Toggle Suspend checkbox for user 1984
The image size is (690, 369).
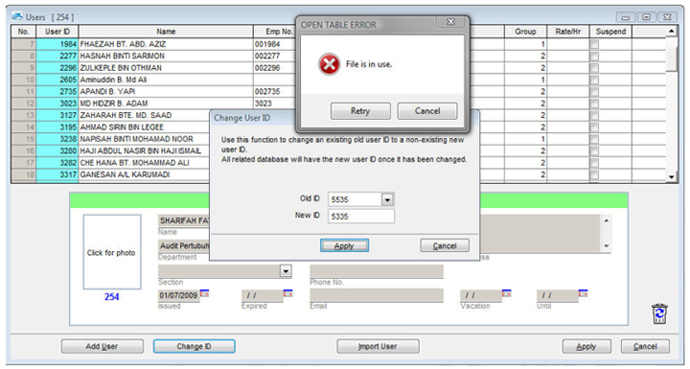[x=594, y=44]
